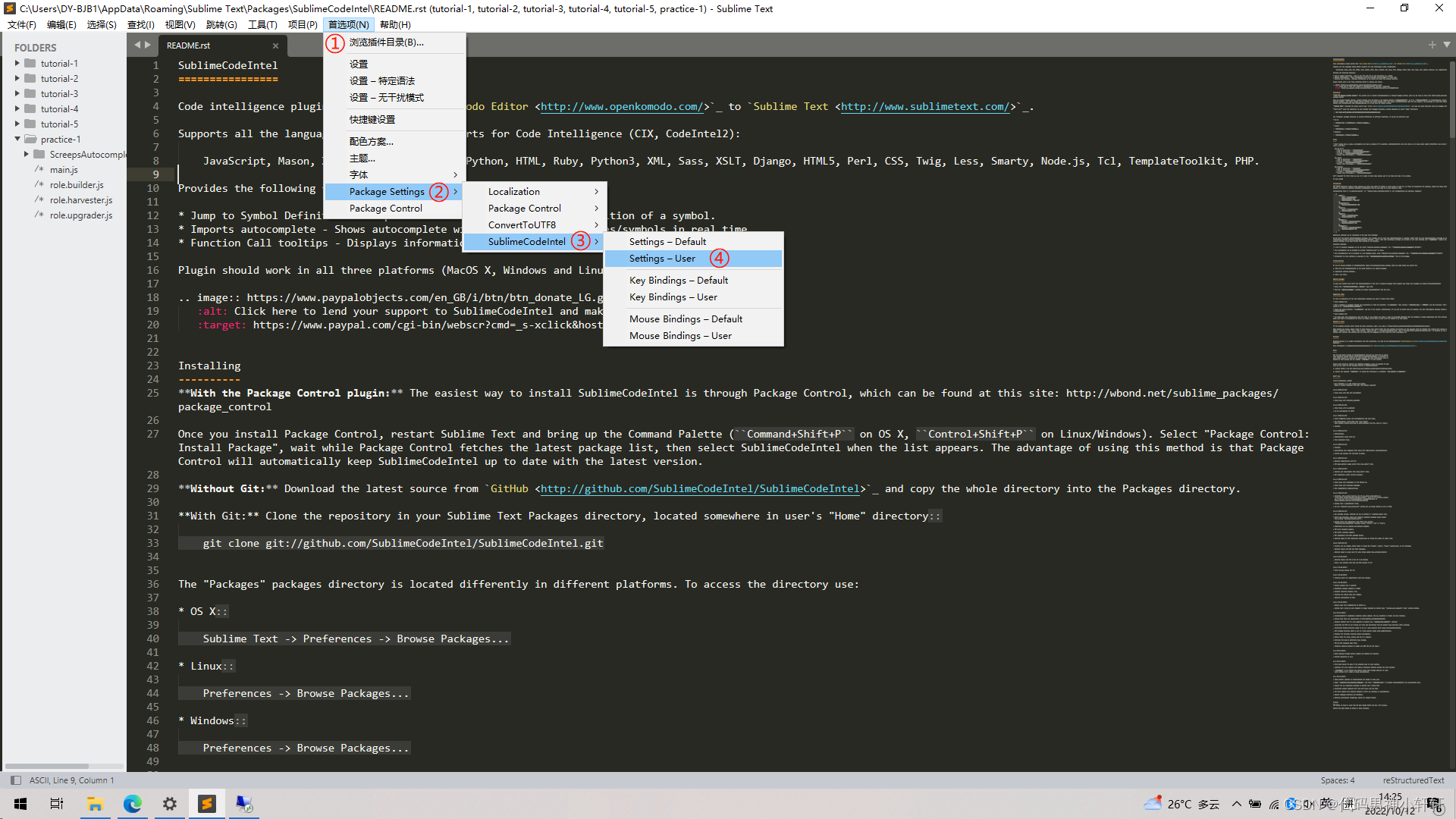Open the tab overflow dropdown arrow
The height and width of the screenshot is (819, 1456).
1448,44
